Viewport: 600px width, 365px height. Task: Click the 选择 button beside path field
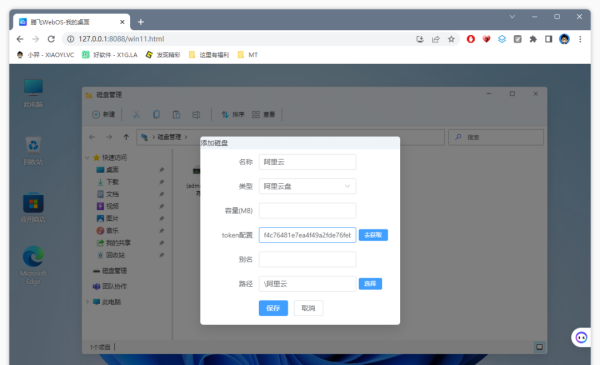tap(370, 284)
